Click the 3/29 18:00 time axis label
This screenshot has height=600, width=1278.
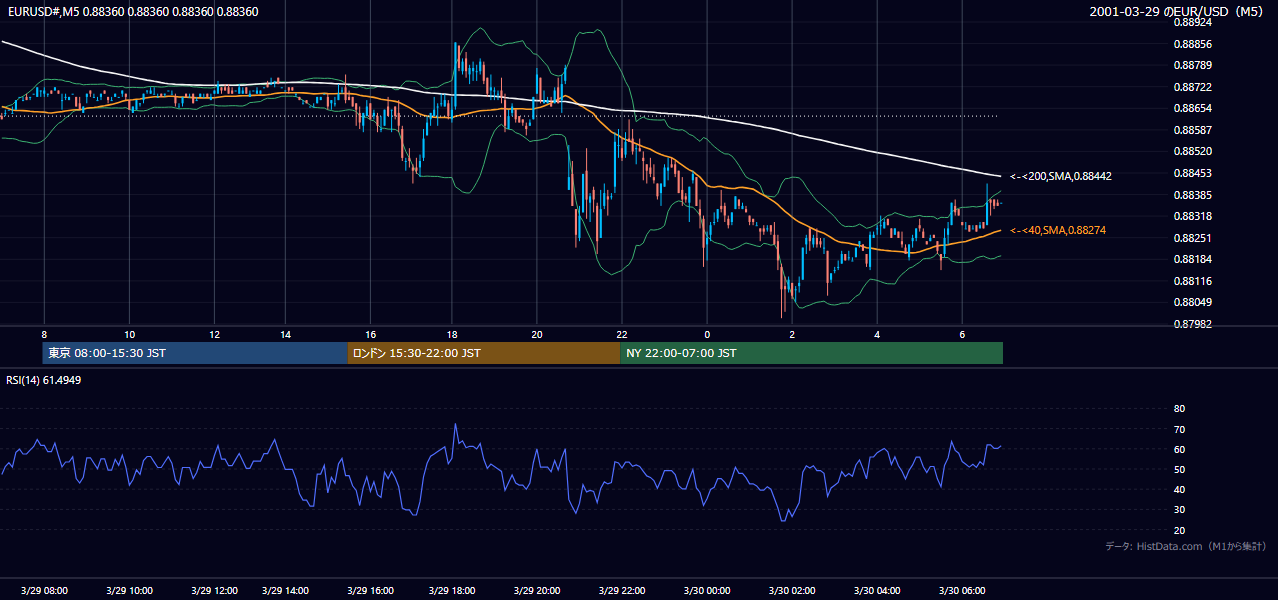pos(451,591)
